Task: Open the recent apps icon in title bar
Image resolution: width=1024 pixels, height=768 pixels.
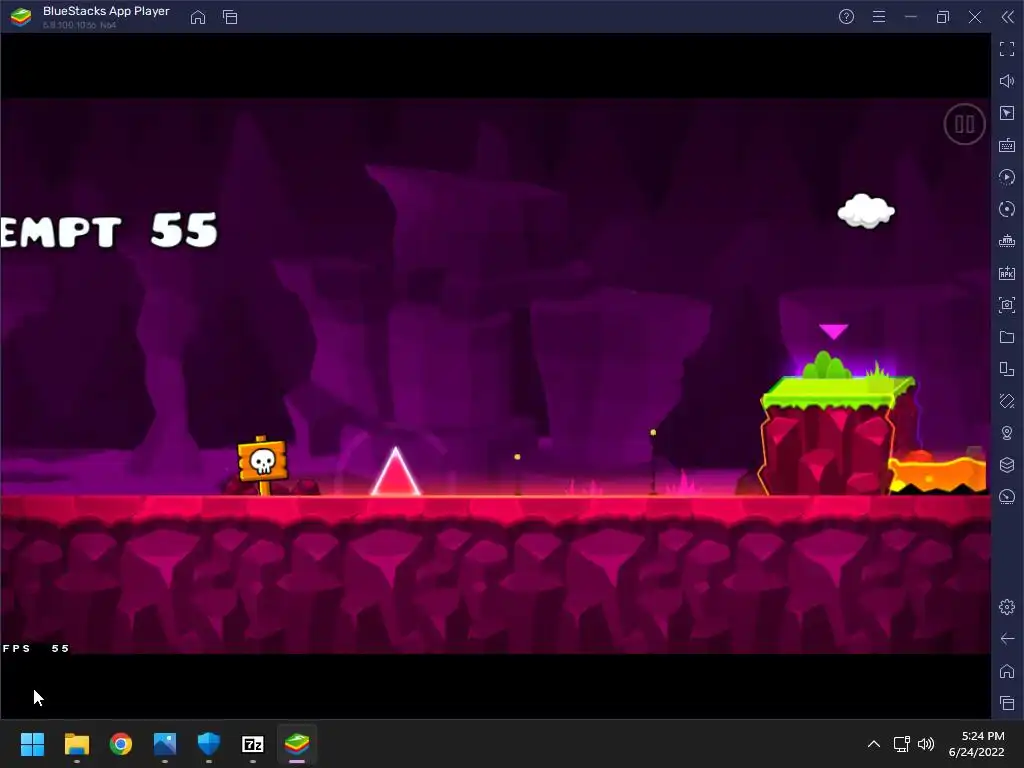Action: (230, 17)
